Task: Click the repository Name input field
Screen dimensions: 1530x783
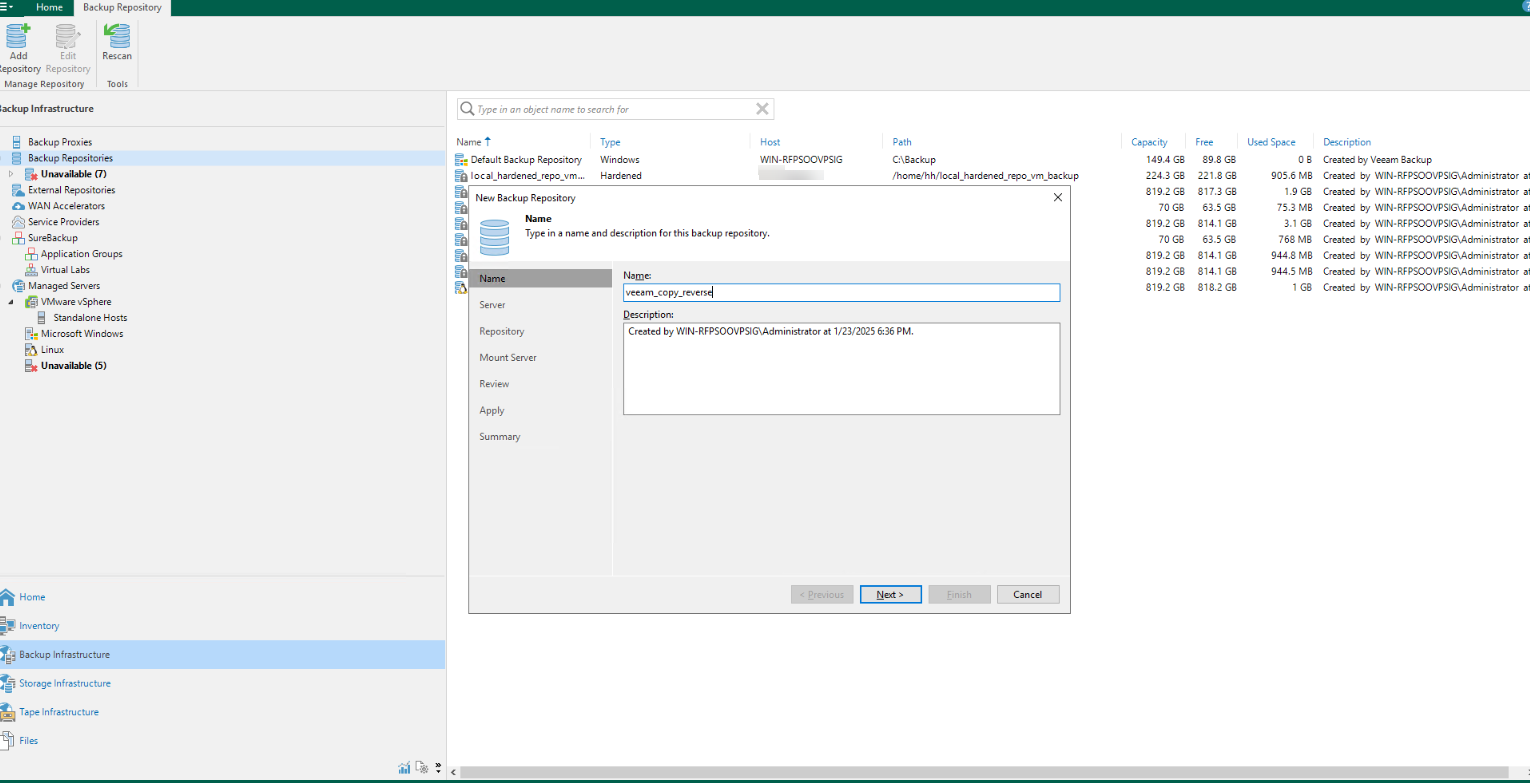Action: 840,293
